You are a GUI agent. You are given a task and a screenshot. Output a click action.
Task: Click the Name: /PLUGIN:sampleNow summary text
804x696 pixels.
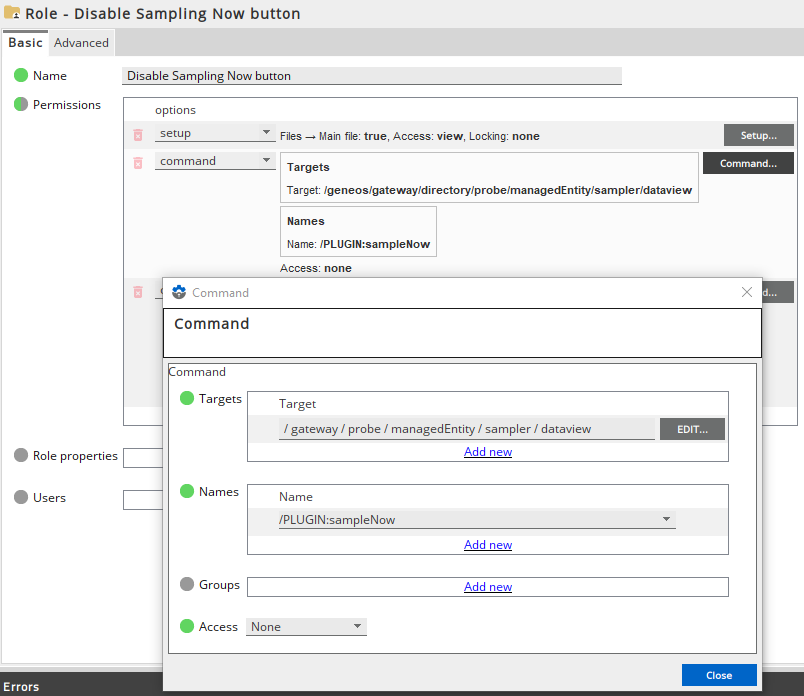pos(358,244)
